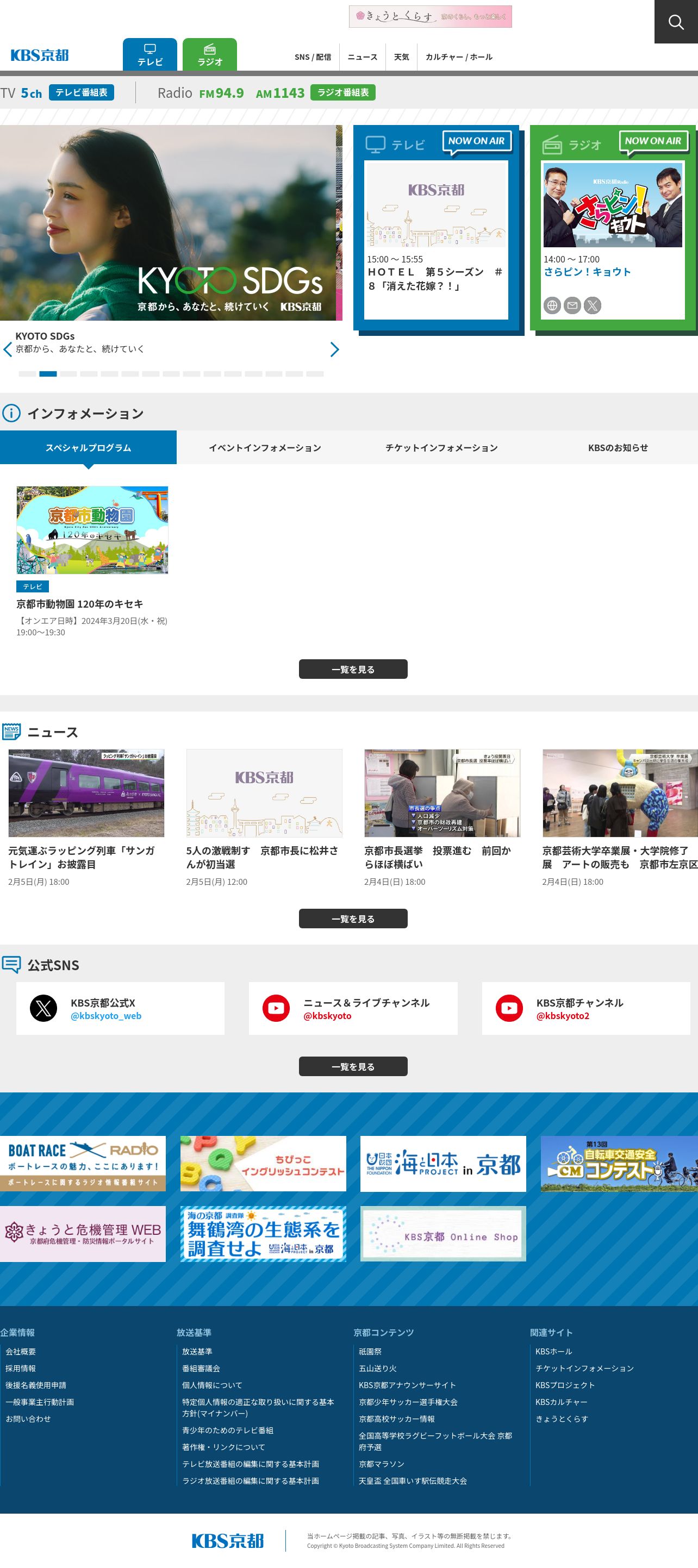Click the X logo for KBS京都公式X
The width and height of the screenshot is (698, 1568).
43,1008
